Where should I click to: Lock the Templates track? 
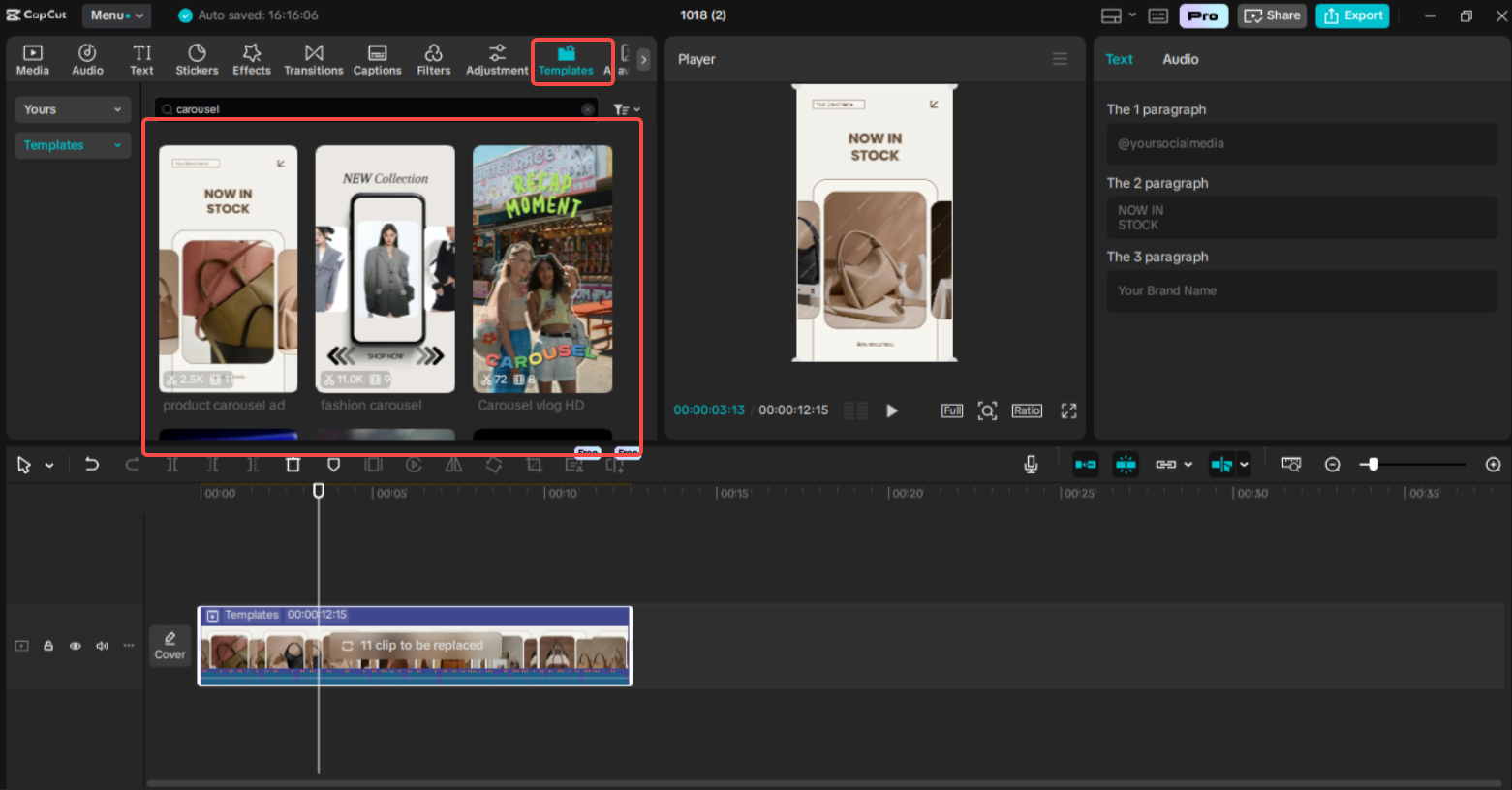(x=48, y=645)
